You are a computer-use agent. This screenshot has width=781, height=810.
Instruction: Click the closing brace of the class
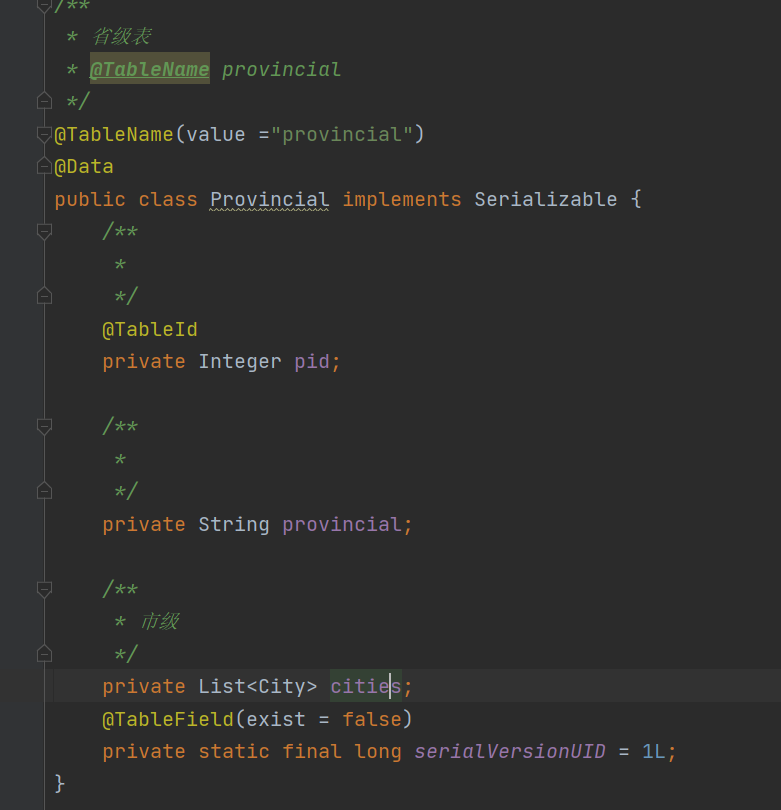click(60, 782)
